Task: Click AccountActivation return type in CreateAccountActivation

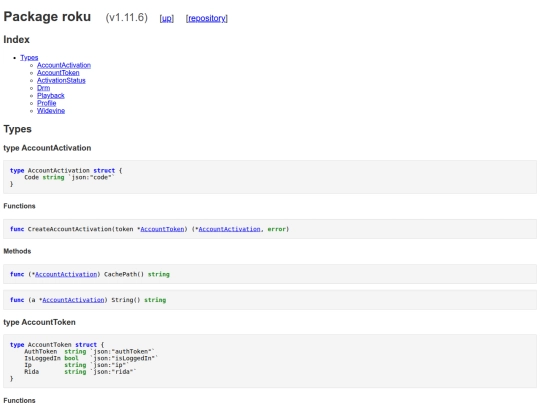Action: 229,229
